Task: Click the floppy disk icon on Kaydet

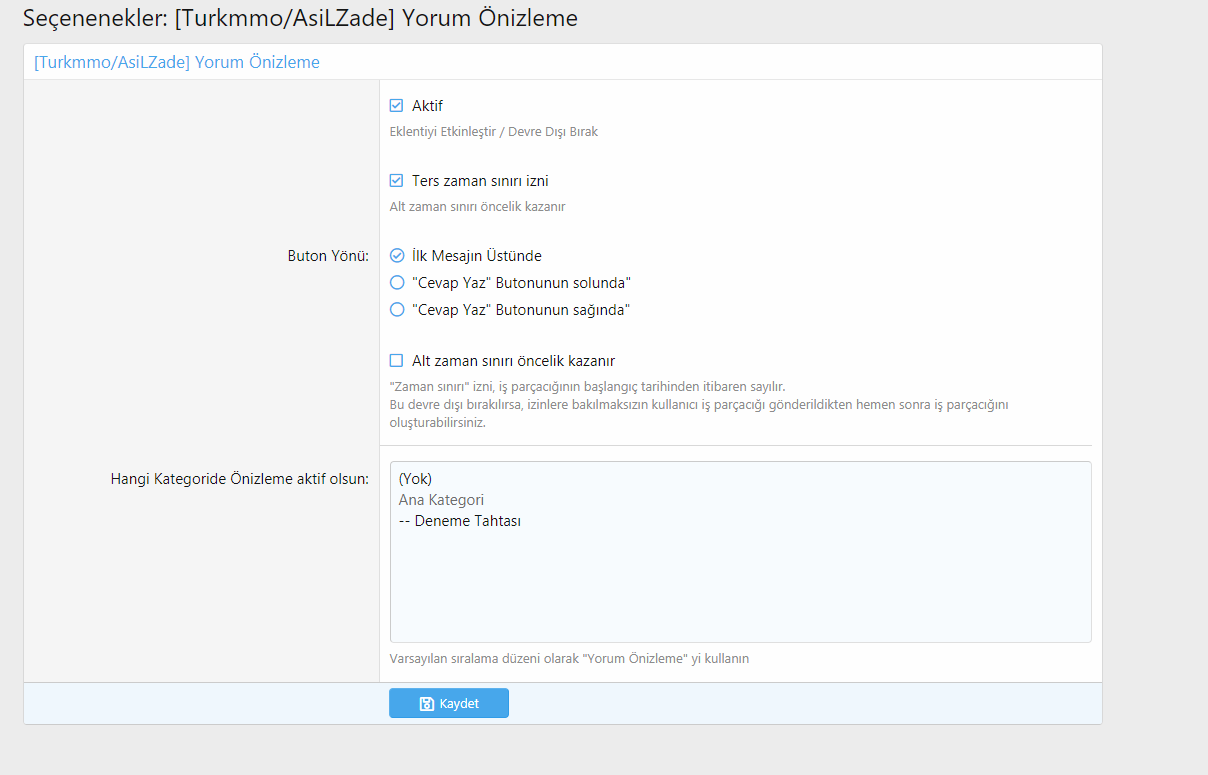Action: coord(427,704)
